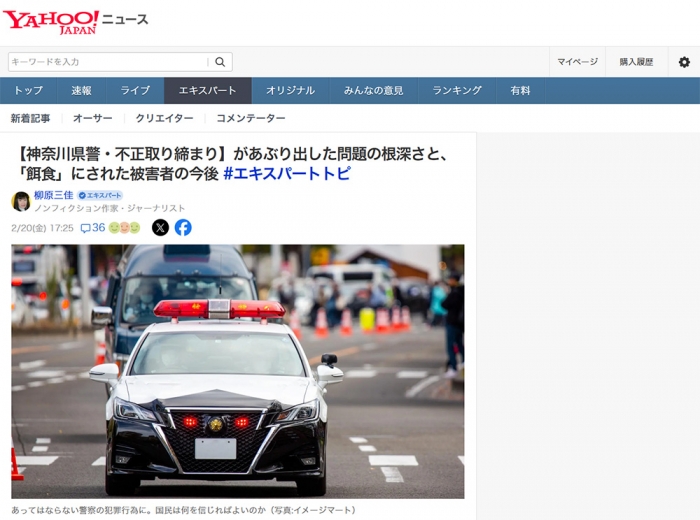700x520 pixels.
Task: Open the comment bubble icon with 36
Action: [92, 228]
